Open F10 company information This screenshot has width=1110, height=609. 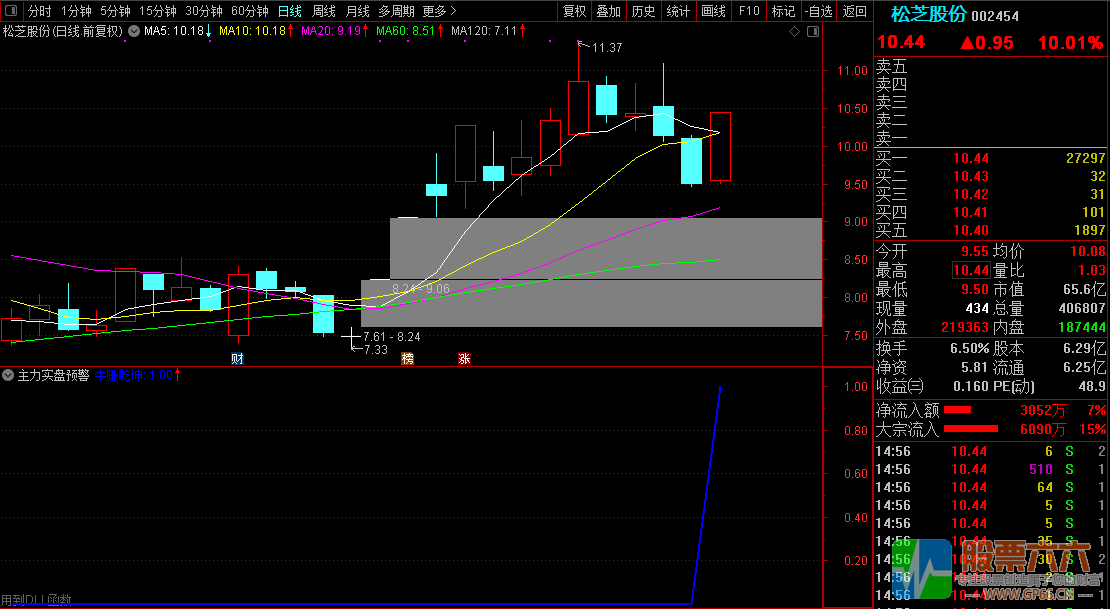748,11
